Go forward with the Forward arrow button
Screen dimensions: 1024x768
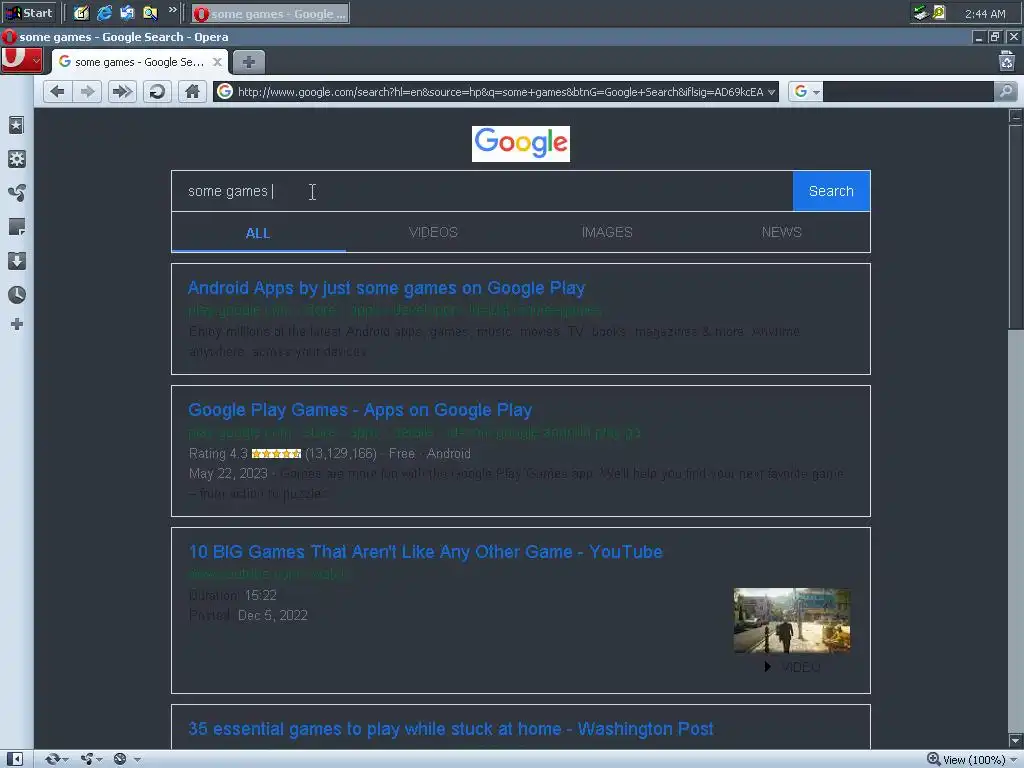tap(88, 91)
